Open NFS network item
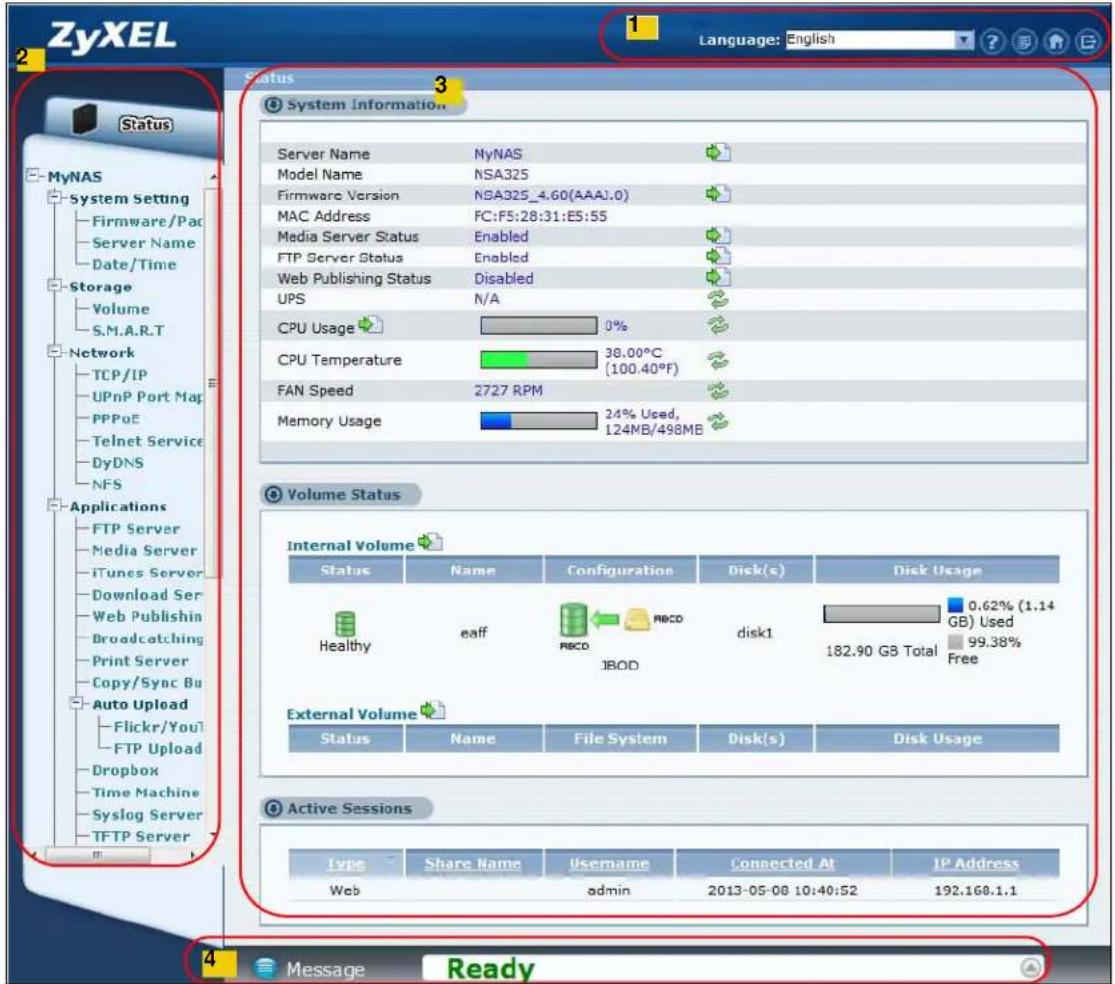This screenshot has height=984, width=1115. (107, 484)
